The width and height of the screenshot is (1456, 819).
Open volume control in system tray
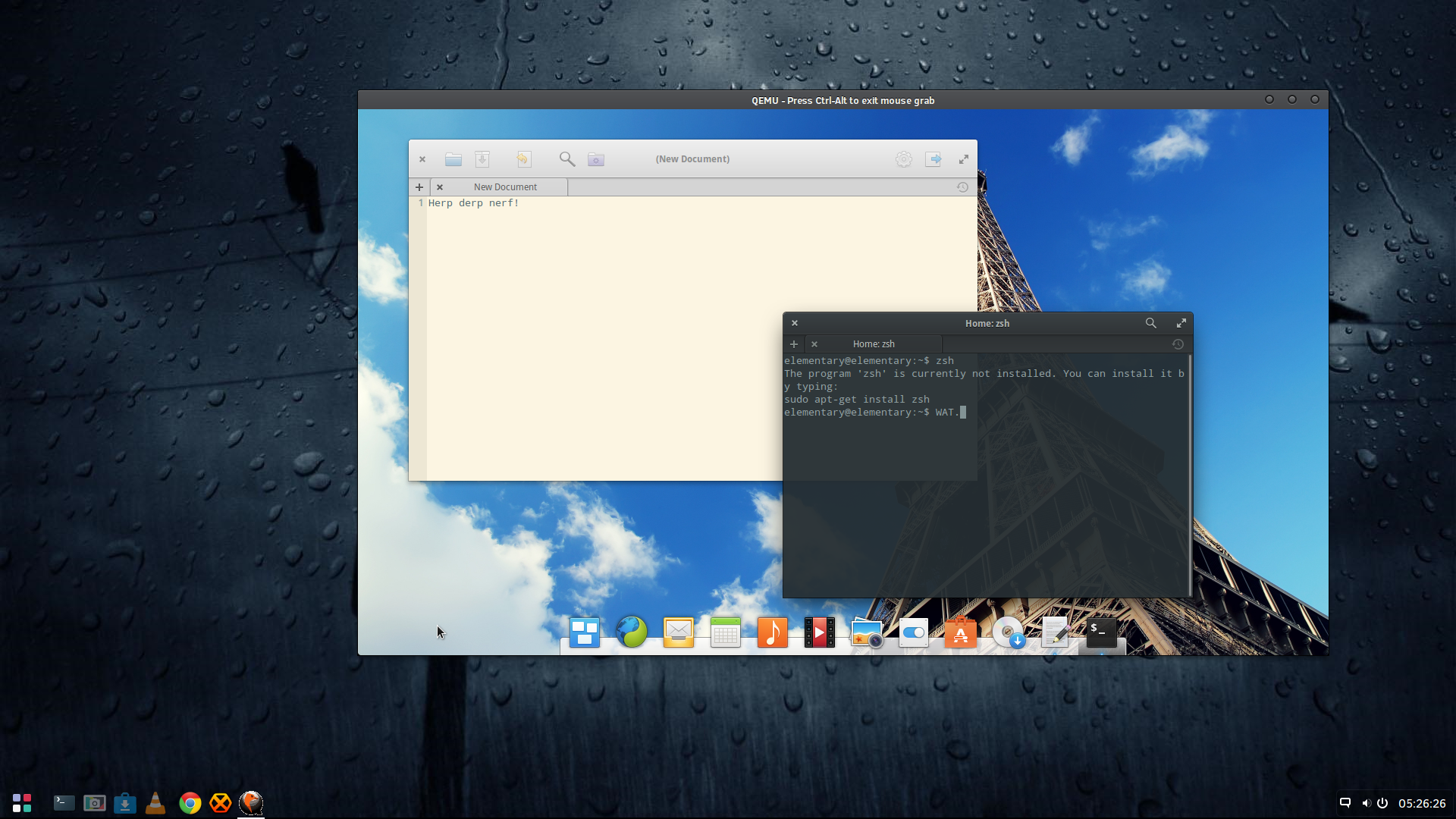point(1366,803)
